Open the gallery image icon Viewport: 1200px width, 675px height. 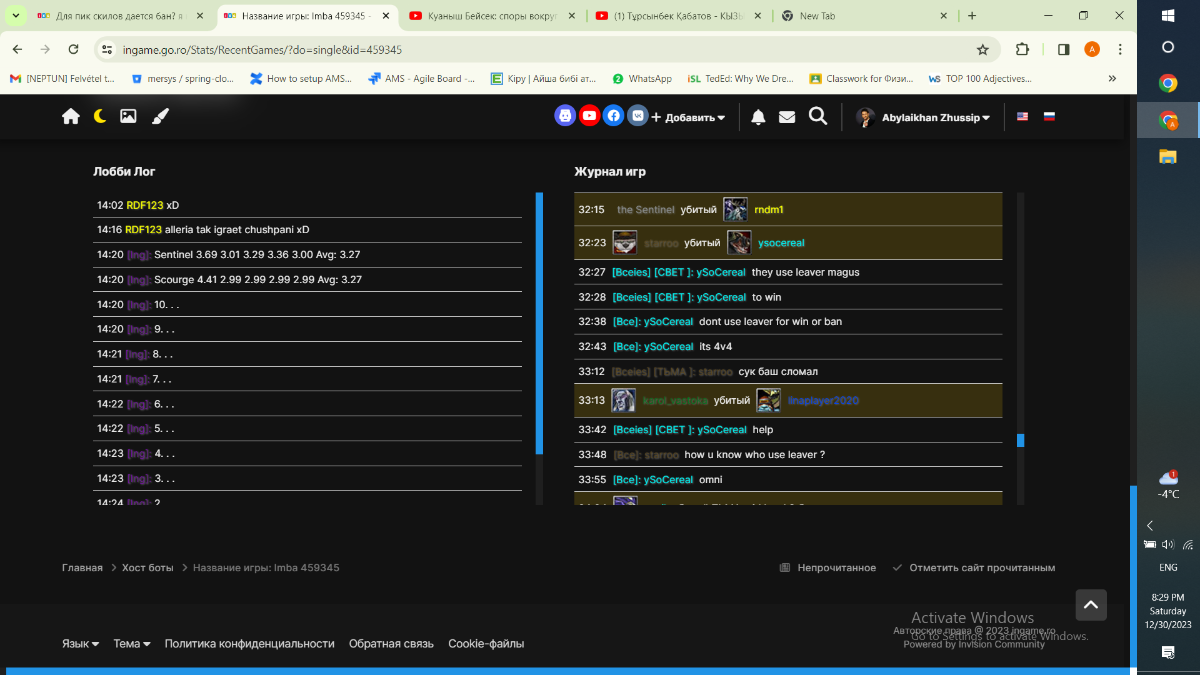click(x=128, y=116)
